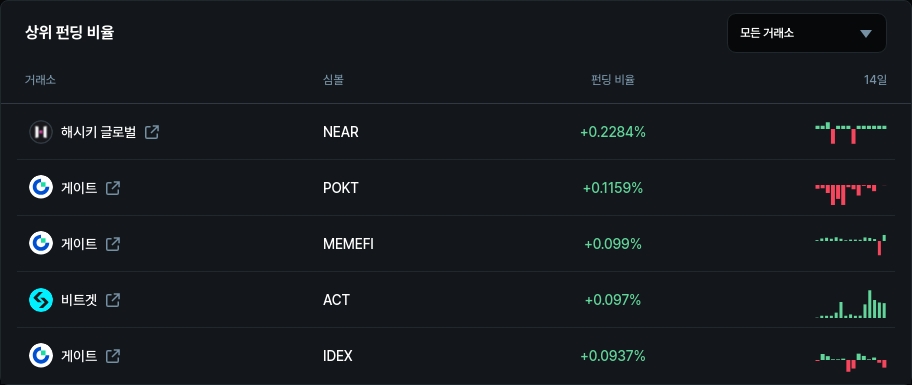
Task: Open external link icon in IDEX row
Action: click(x=113, y=355)
